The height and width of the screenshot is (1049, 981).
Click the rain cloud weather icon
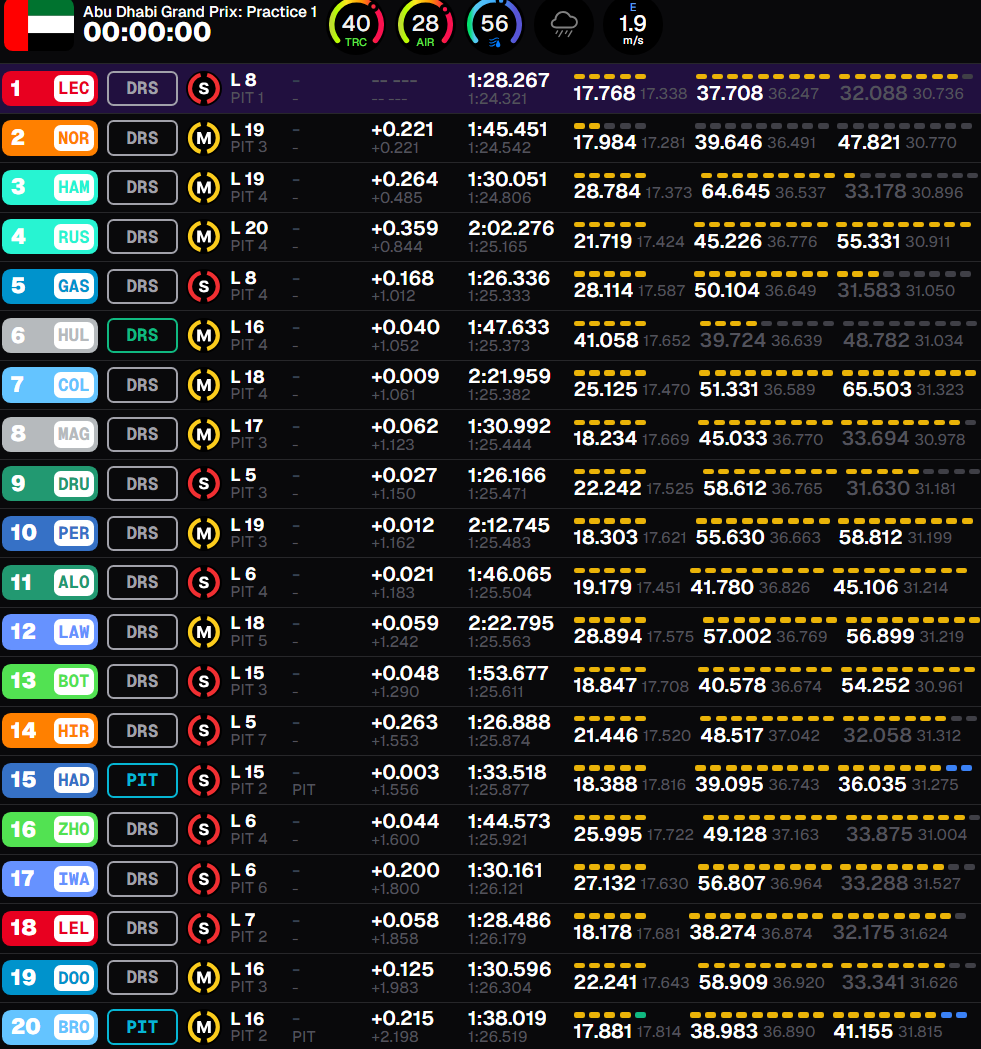pyautogui.click(x=563, y=25)
